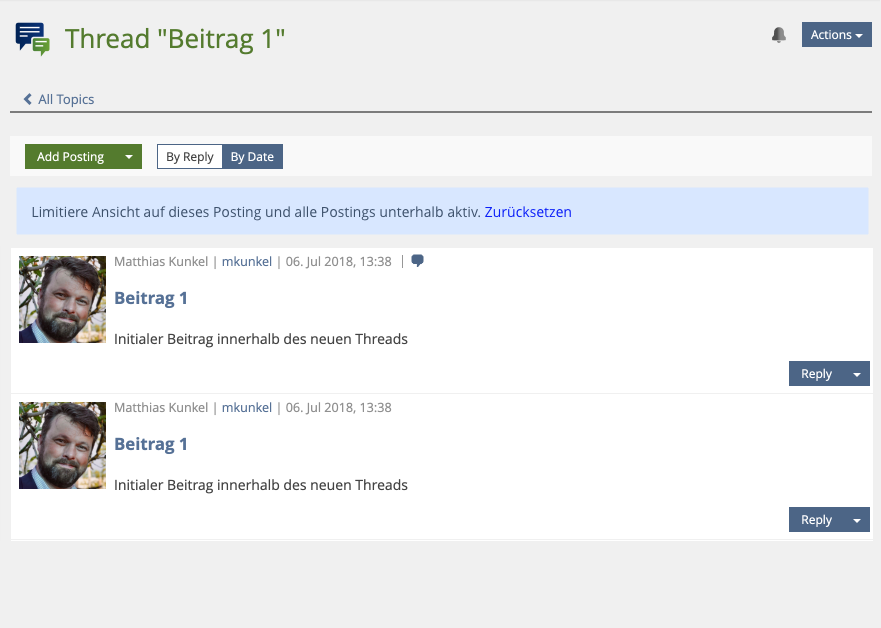Click the speech bubble icon on first posting
The image size is (881, 628).
click(x=417, y=261)
